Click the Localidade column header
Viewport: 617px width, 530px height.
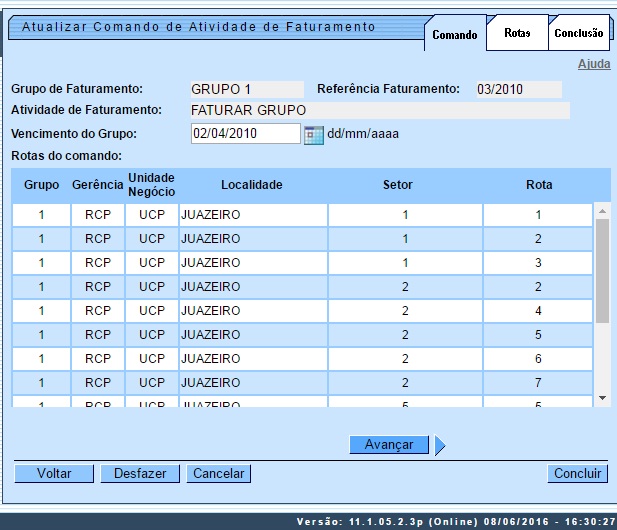click(x=252, y=185)
